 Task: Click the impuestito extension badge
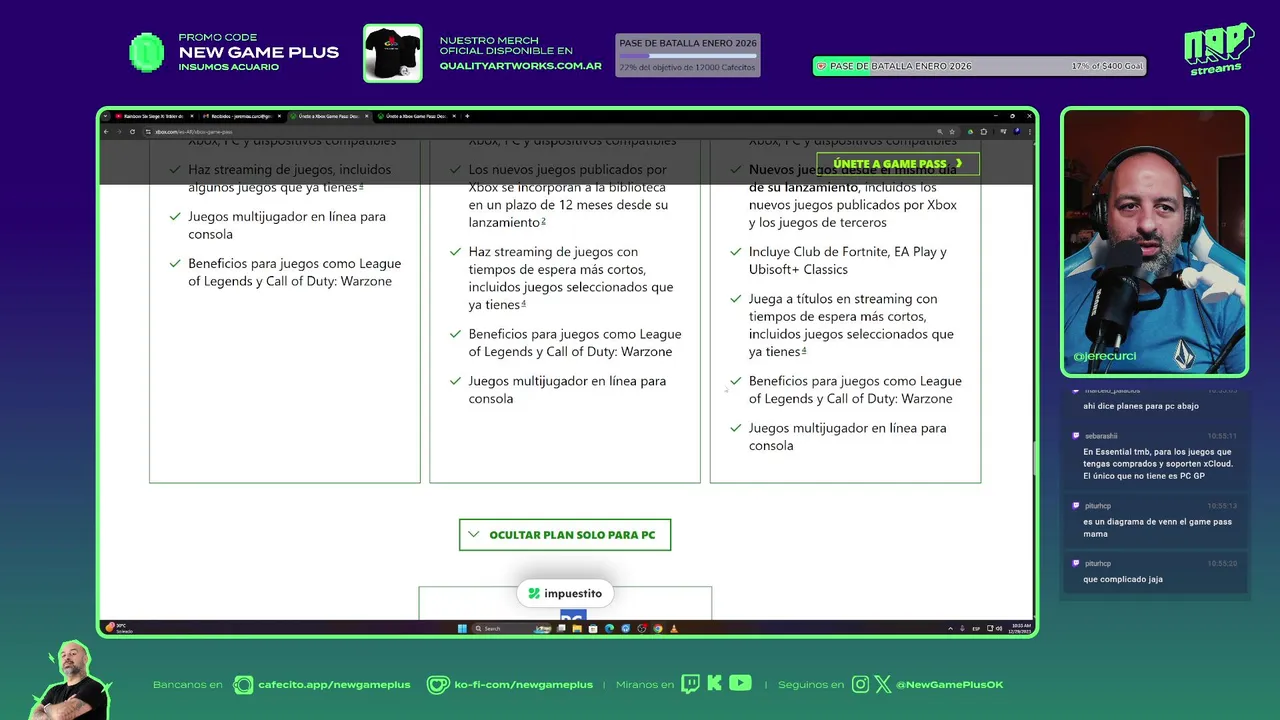pos(565,593)
